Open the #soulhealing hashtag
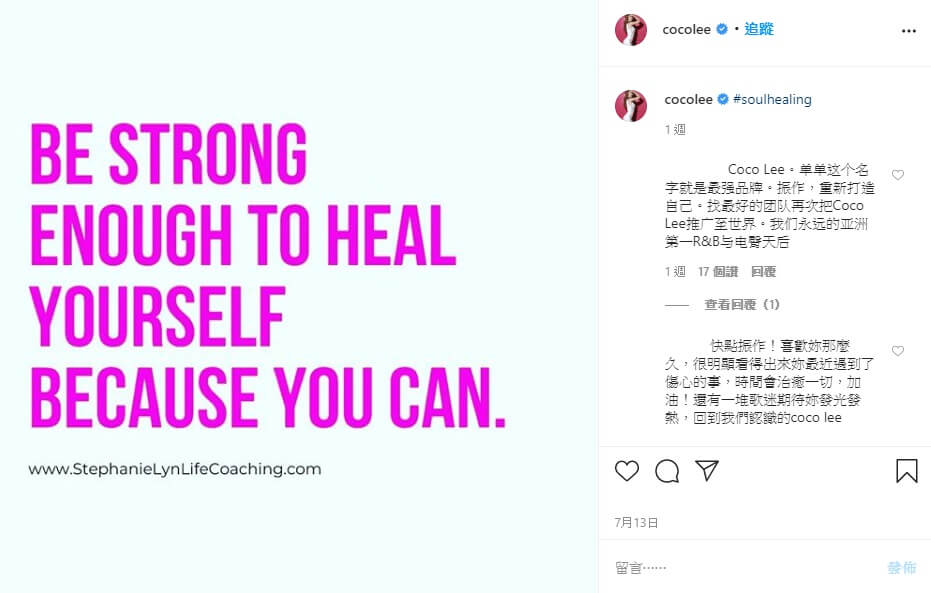 coord(772,99)
